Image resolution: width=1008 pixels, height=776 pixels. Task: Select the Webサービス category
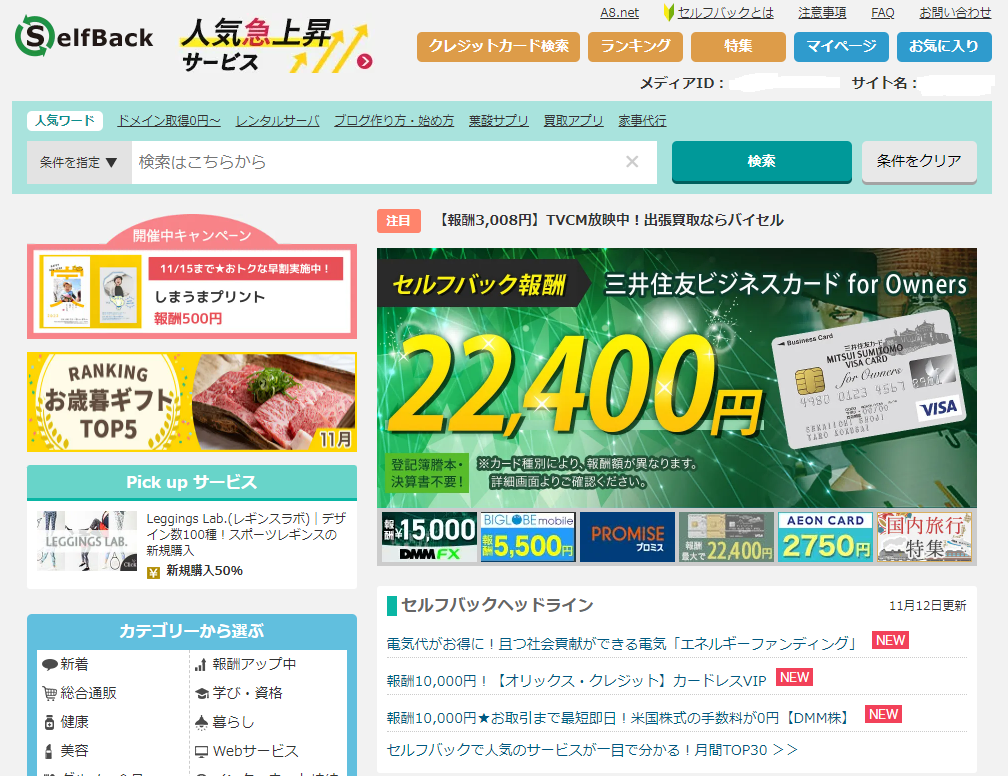247,750
